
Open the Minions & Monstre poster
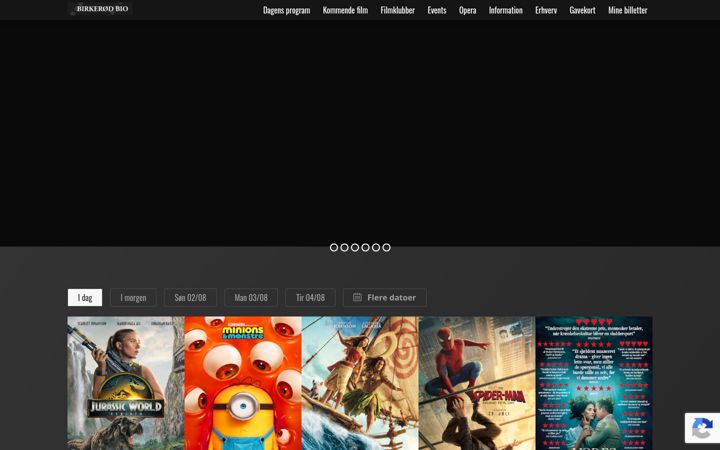(x=243, y=383)
